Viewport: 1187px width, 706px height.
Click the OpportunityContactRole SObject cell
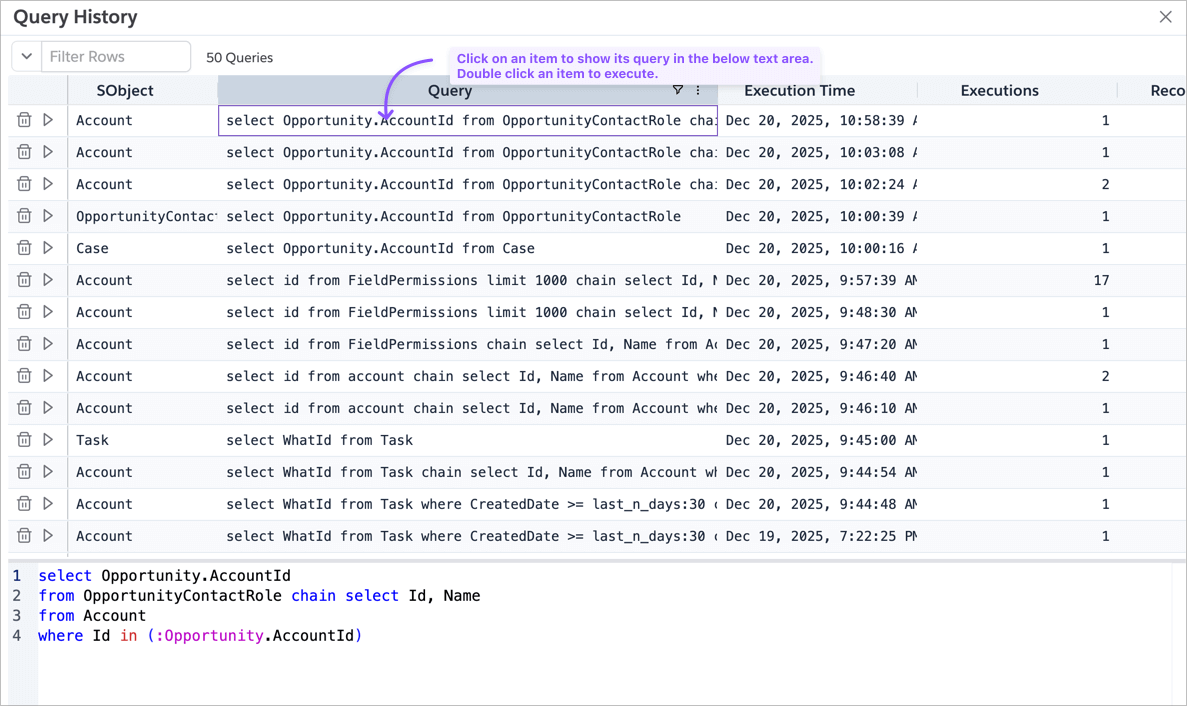146,216
